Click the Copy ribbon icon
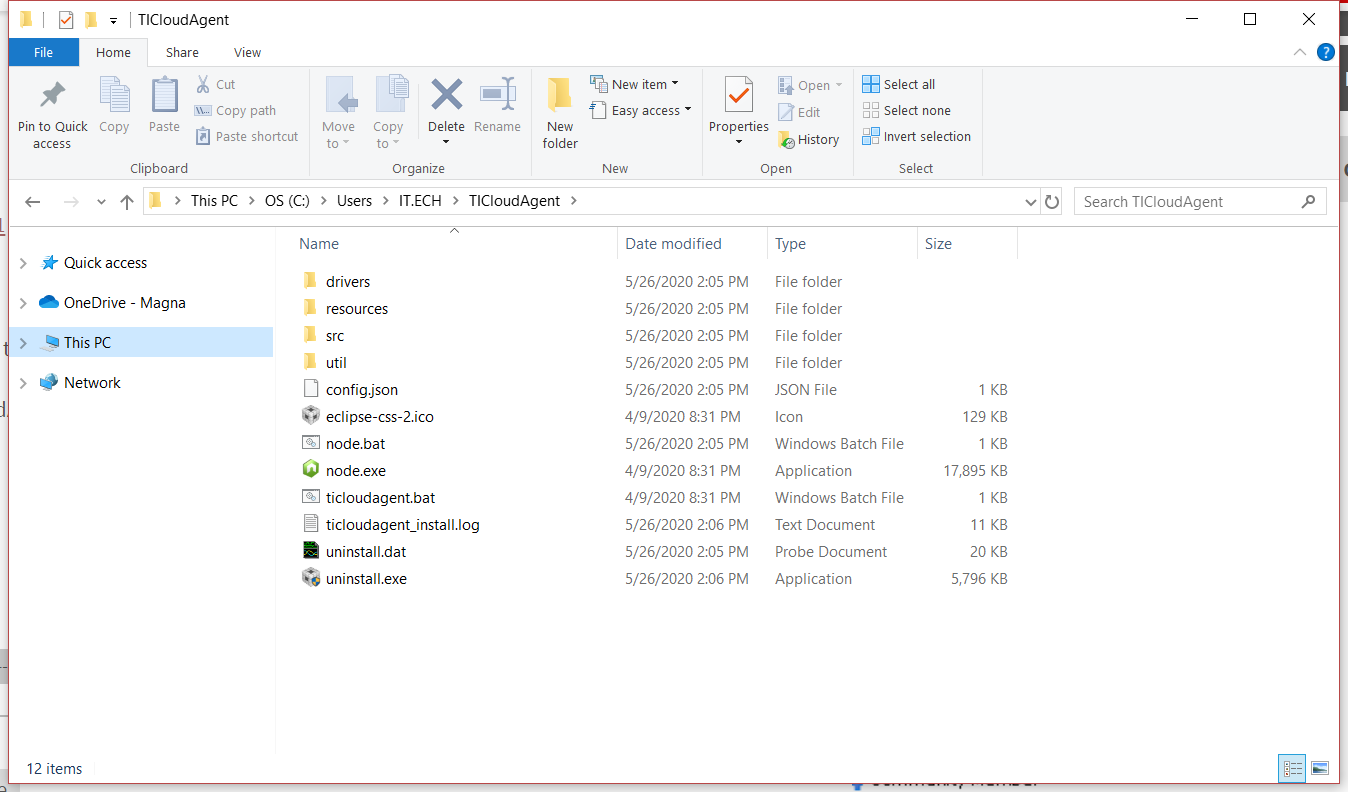Image resolution: width=1348 pixels, height=792 pixels. click(x=114, y=95)
